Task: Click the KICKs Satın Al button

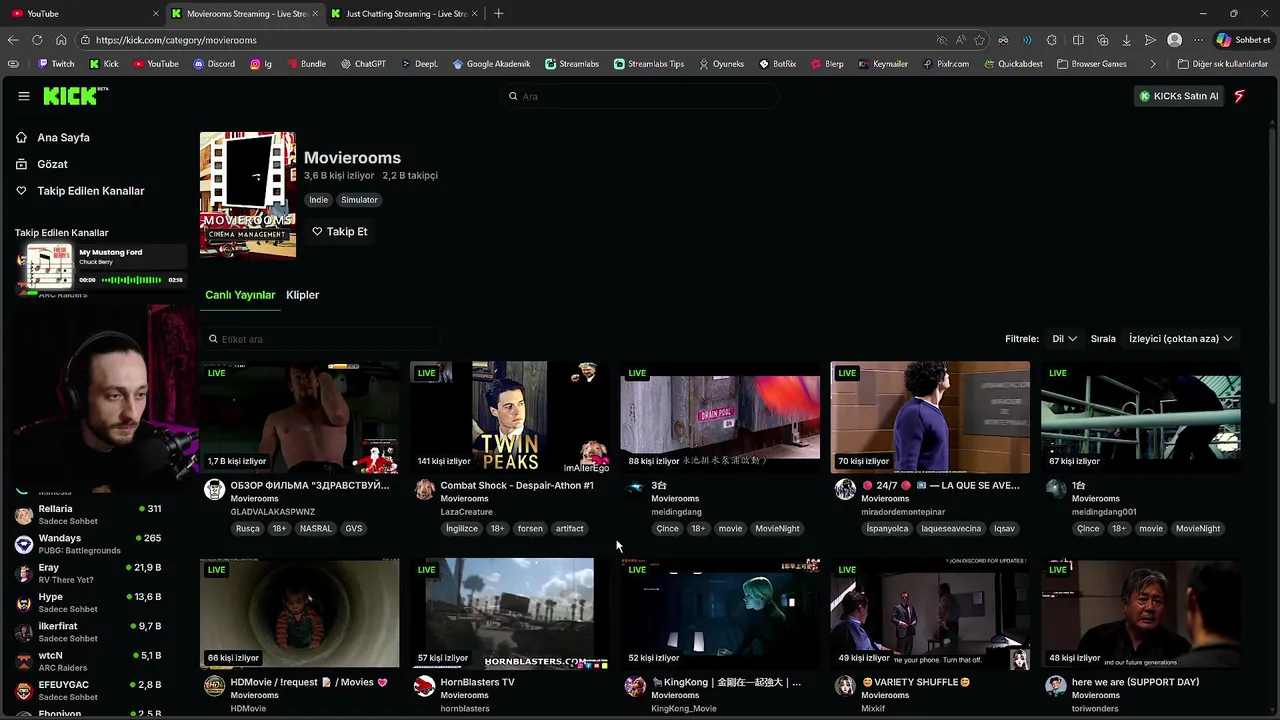Action: [1179, 96]
